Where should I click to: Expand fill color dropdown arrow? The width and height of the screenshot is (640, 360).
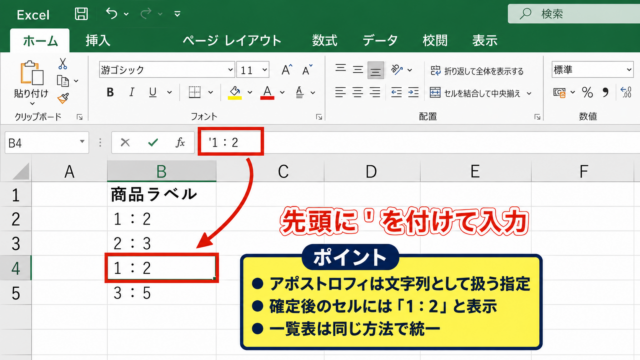coord(250,93)
